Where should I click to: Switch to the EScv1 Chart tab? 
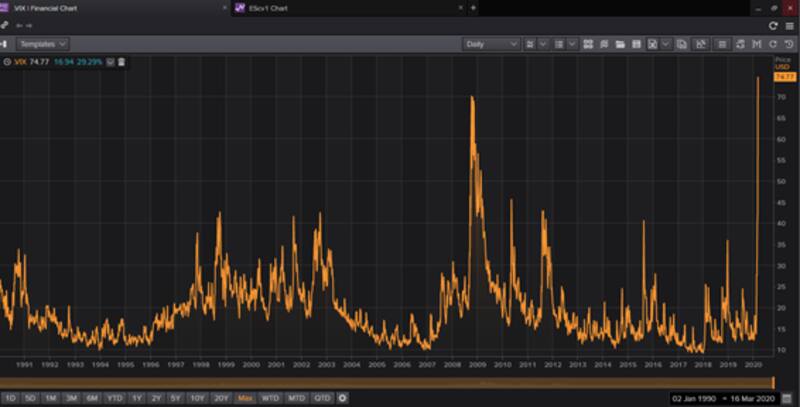point(260,7)
